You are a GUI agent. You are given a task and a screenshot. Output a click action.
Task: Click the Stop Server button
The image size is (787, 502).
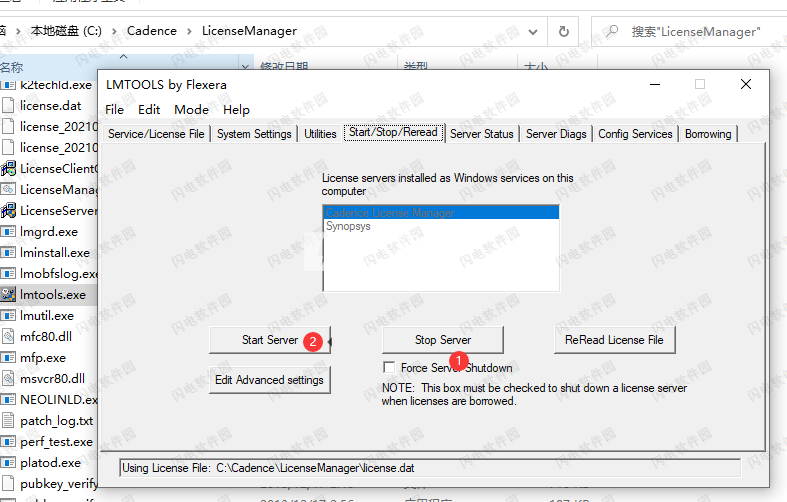point(443,340)
